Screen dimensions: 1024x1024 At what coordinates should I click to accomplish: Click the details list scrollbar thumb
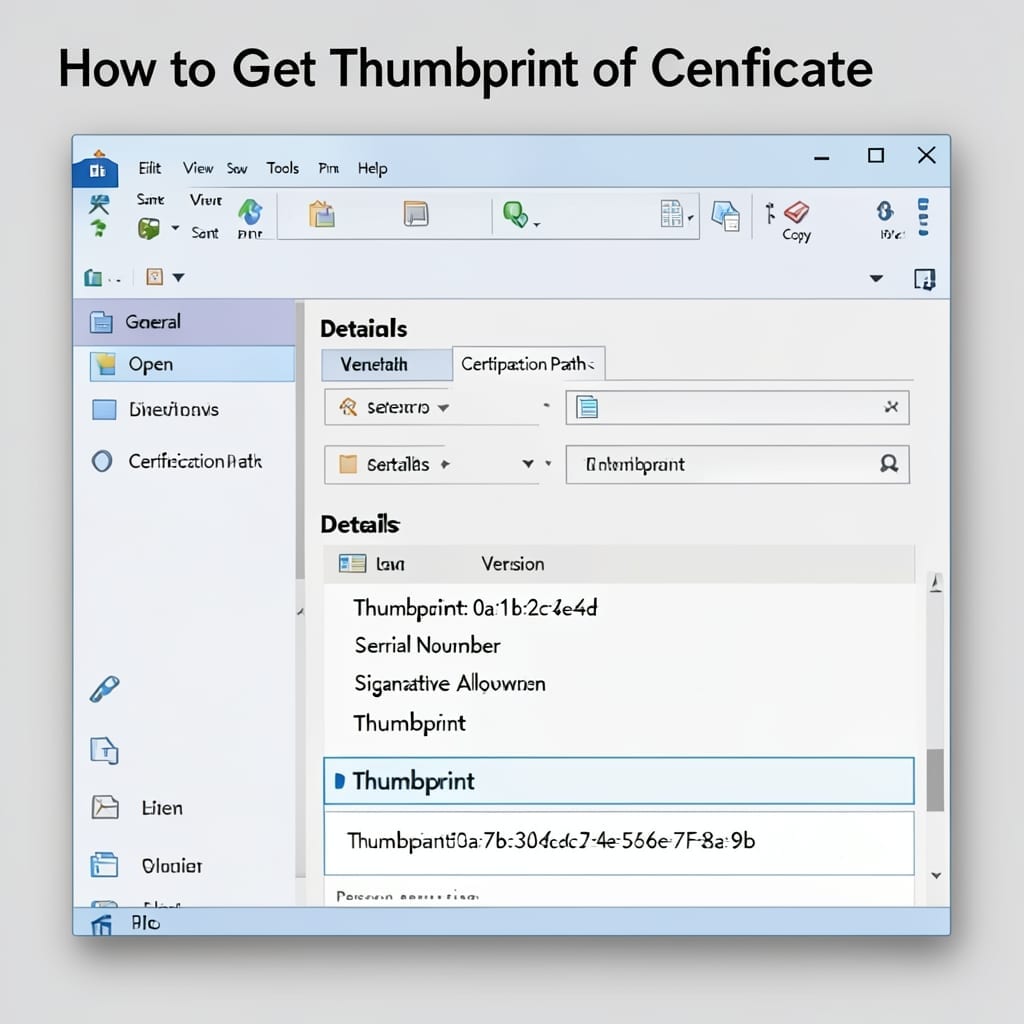(935, 780)
